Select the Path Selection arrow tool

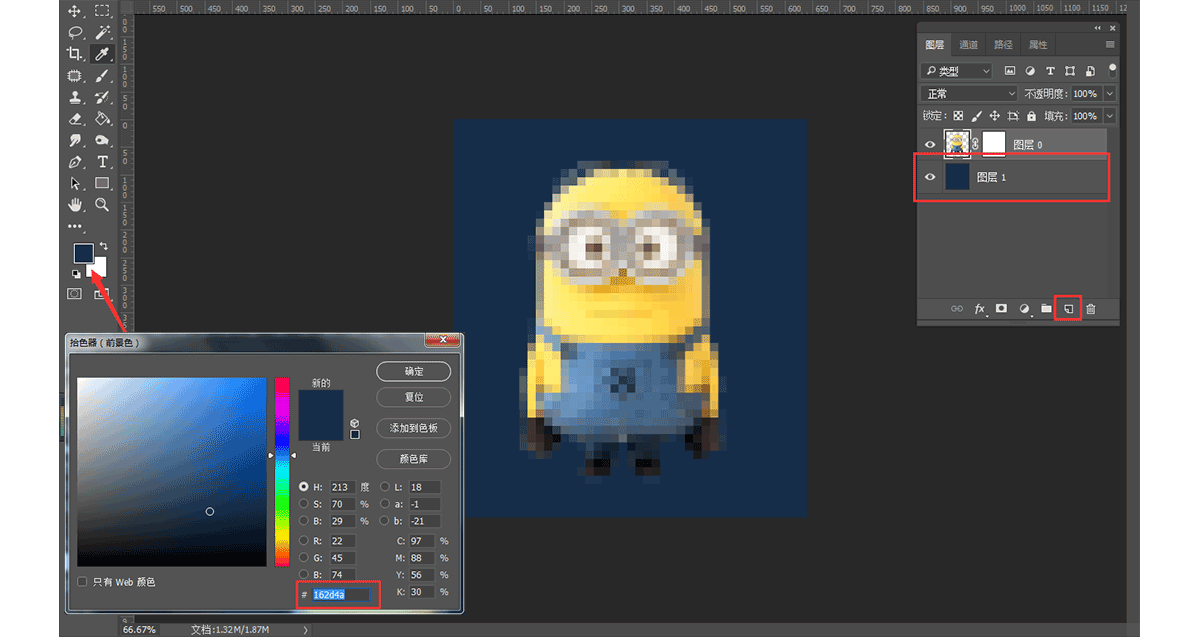click(75, 183)
